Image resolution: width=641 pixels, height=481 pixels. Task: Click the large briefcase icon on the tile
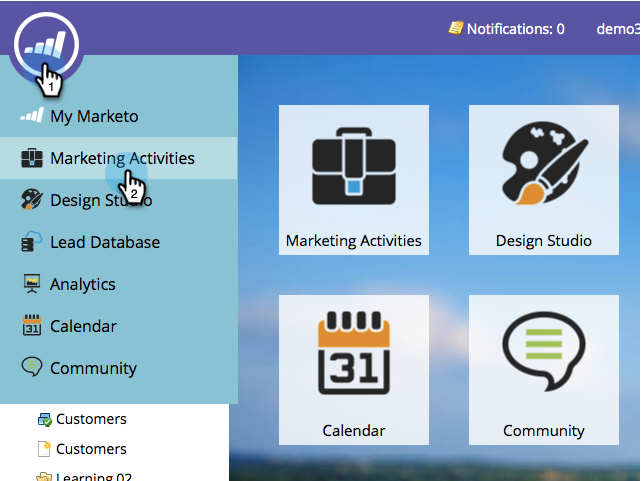354,166
